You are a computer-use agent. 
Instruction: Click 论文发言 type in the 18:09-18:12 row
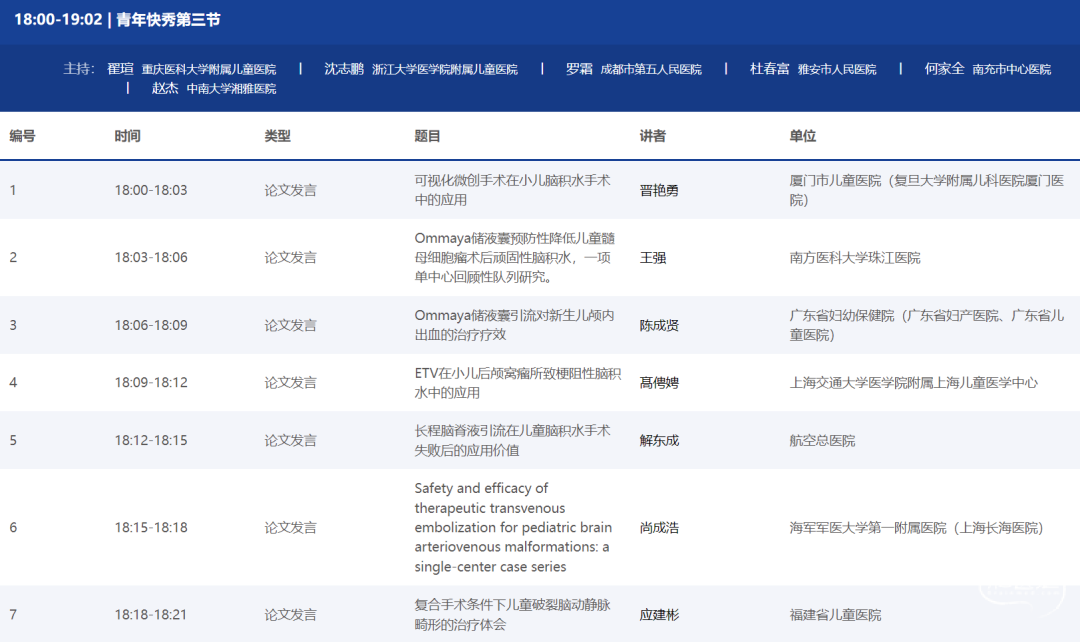[x=290, y=383]
